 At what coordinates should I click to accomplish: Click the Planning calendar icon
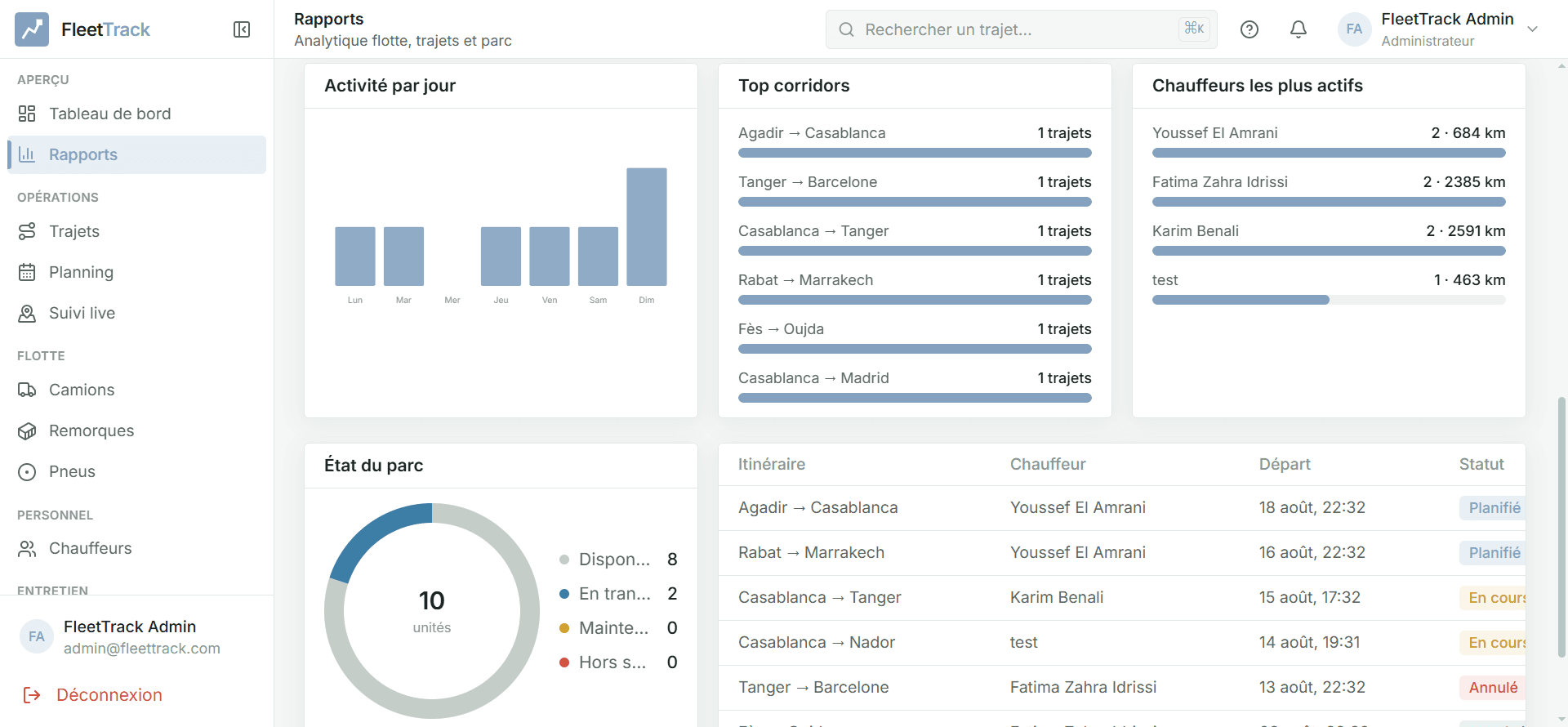27,272
